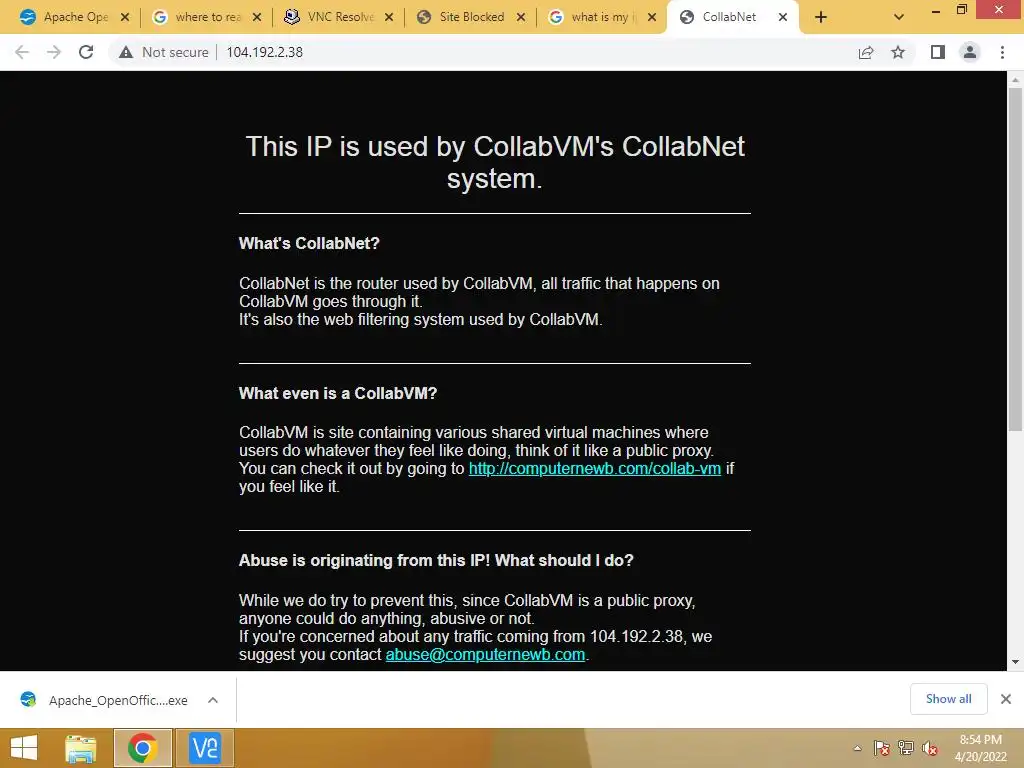Expand the download item options chevron
The height and width of the screenshot is (768, 1024).
pyautogui.click(x=213, y=700)
